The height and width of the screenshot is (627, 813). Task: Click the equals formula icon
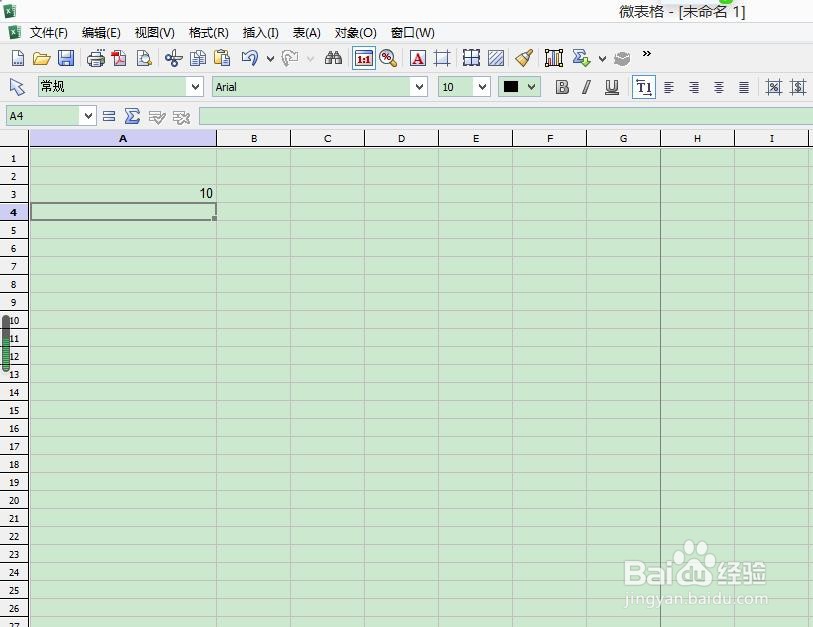tap(109, 116)
